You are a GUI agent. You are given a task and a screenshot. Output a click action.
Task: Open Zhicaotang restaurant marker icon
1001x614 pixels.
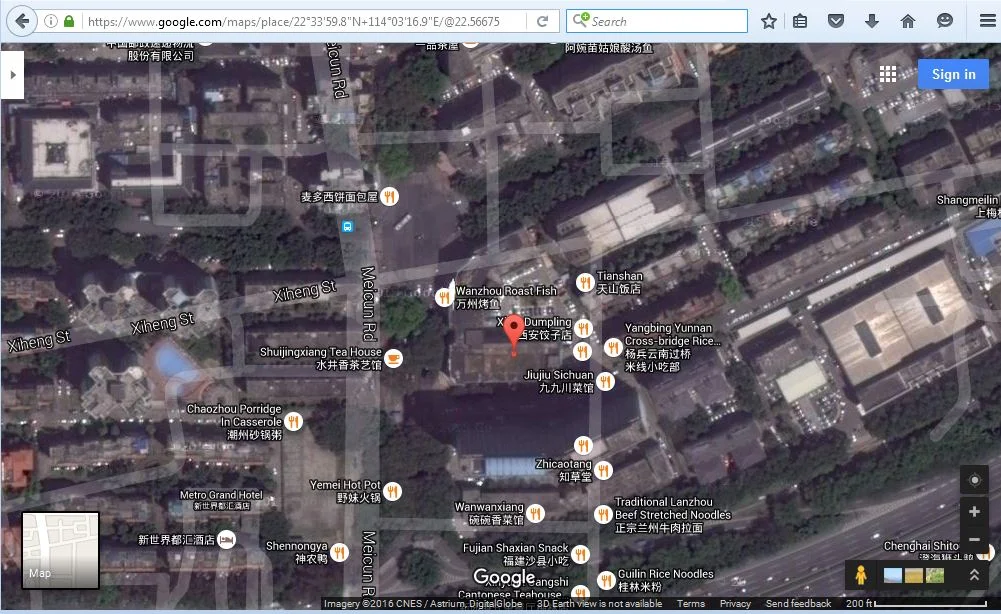[x=603, y=470]
